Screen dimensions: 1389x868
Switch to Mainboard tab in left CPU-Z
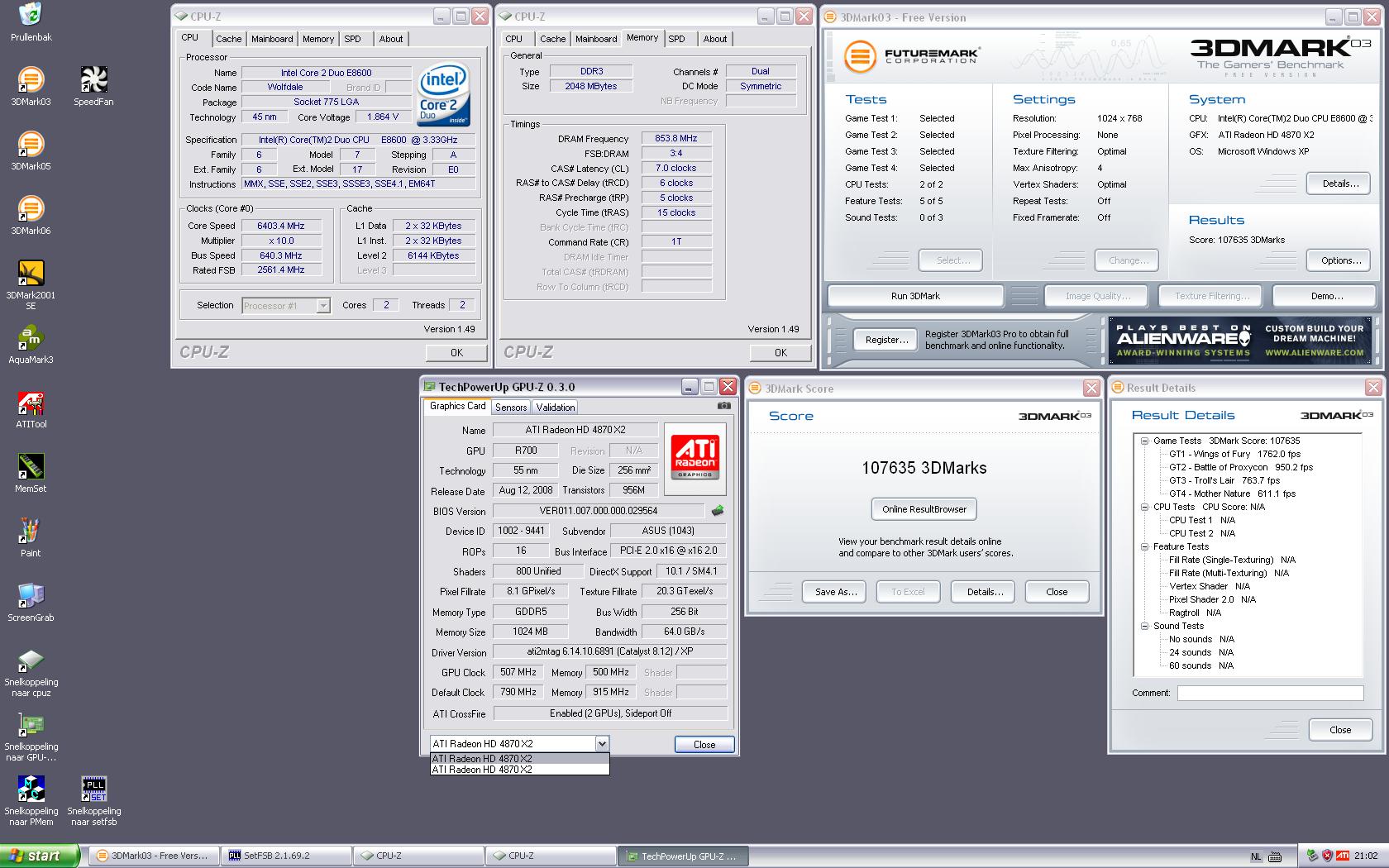click(x=272, y=39)
